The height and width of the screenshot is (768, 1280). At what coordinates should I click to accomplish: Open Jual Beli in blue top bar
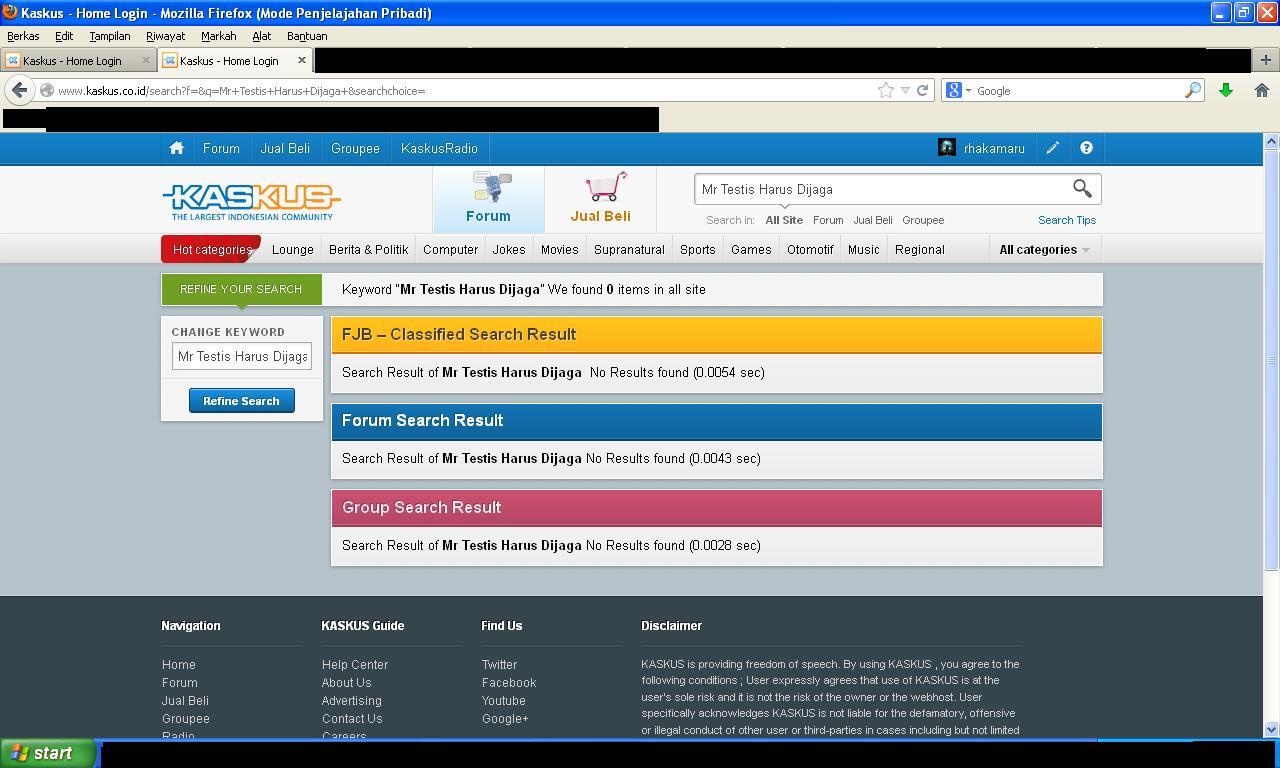(285, 148)
